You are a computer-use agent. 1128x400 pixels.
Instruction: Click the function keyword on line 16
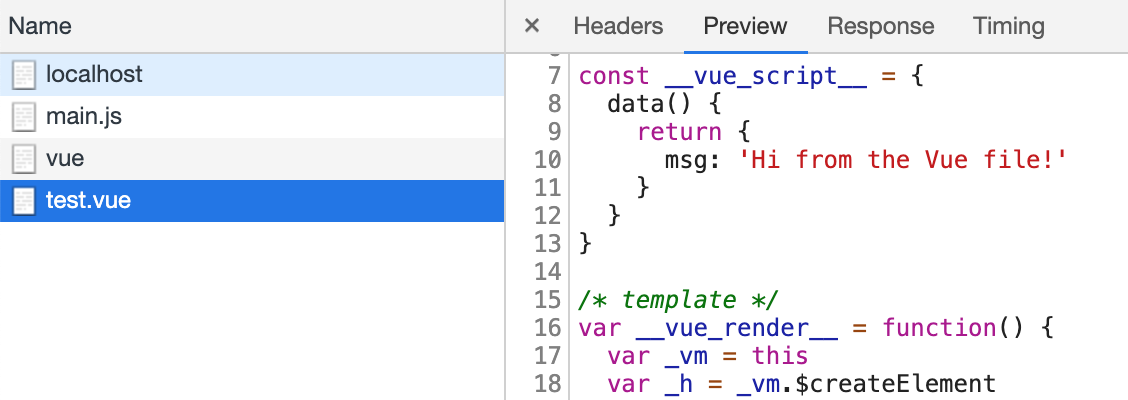point(939,327)
